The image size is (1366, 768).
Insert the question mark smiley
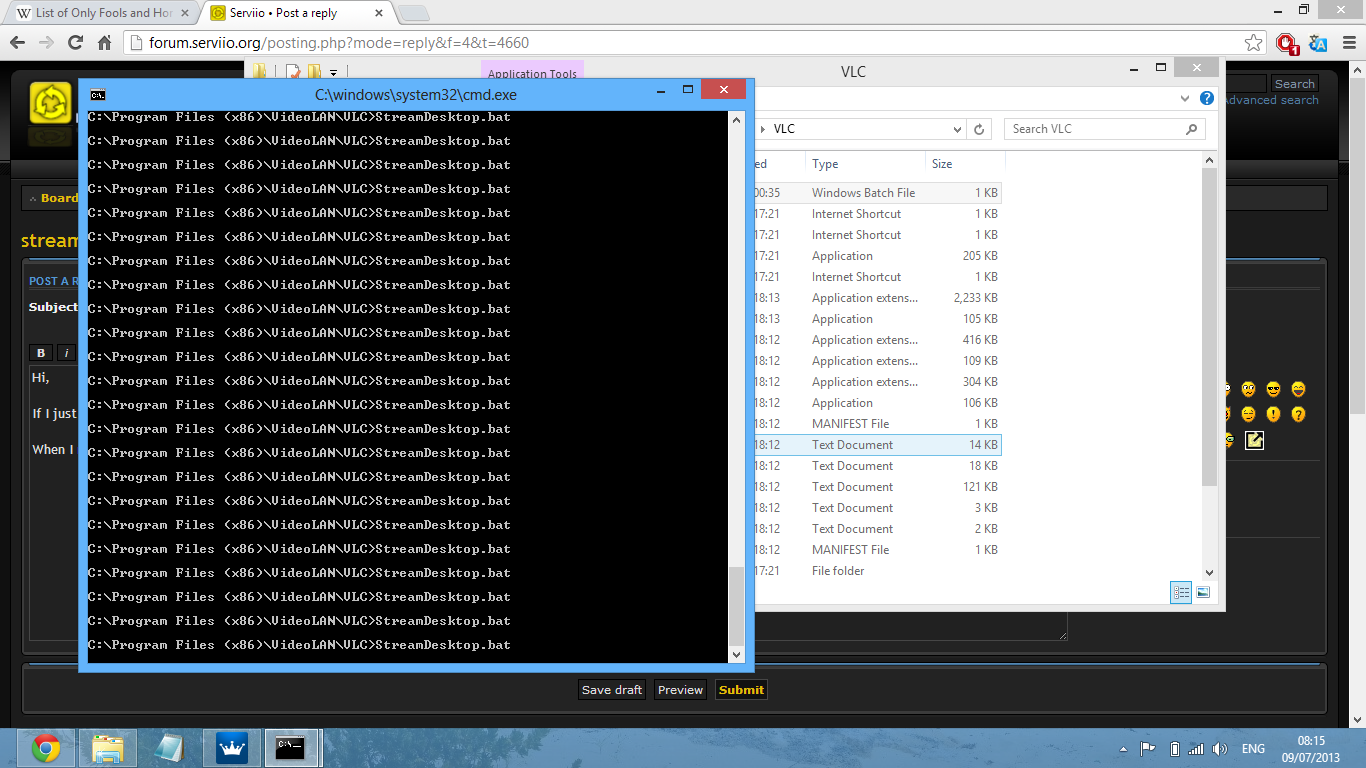[1298, 414]
